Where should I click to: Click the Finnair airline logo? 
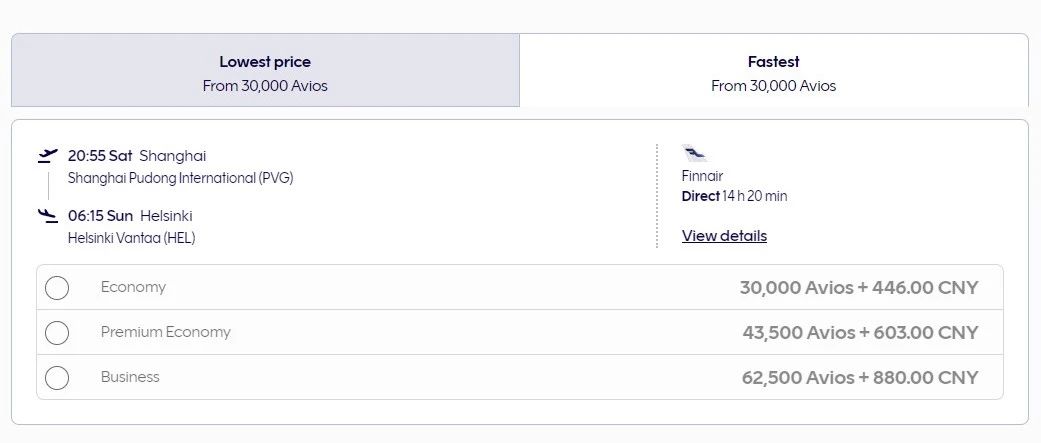pyautogui.click(x=694, y=154)
